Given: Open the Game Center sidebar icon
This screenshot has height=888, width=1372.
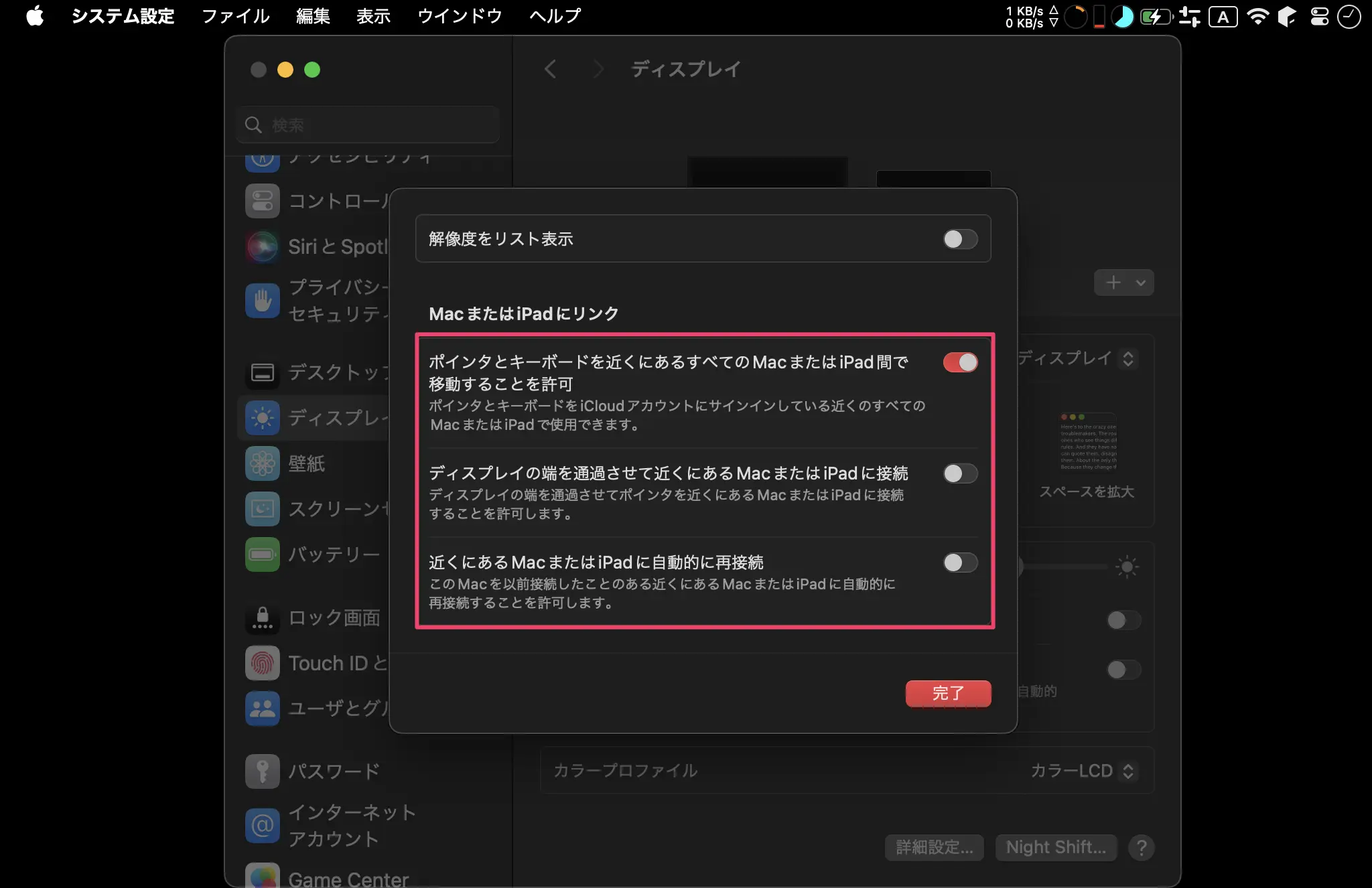Looking at the screenshot, I should click(x=263, y=876).
